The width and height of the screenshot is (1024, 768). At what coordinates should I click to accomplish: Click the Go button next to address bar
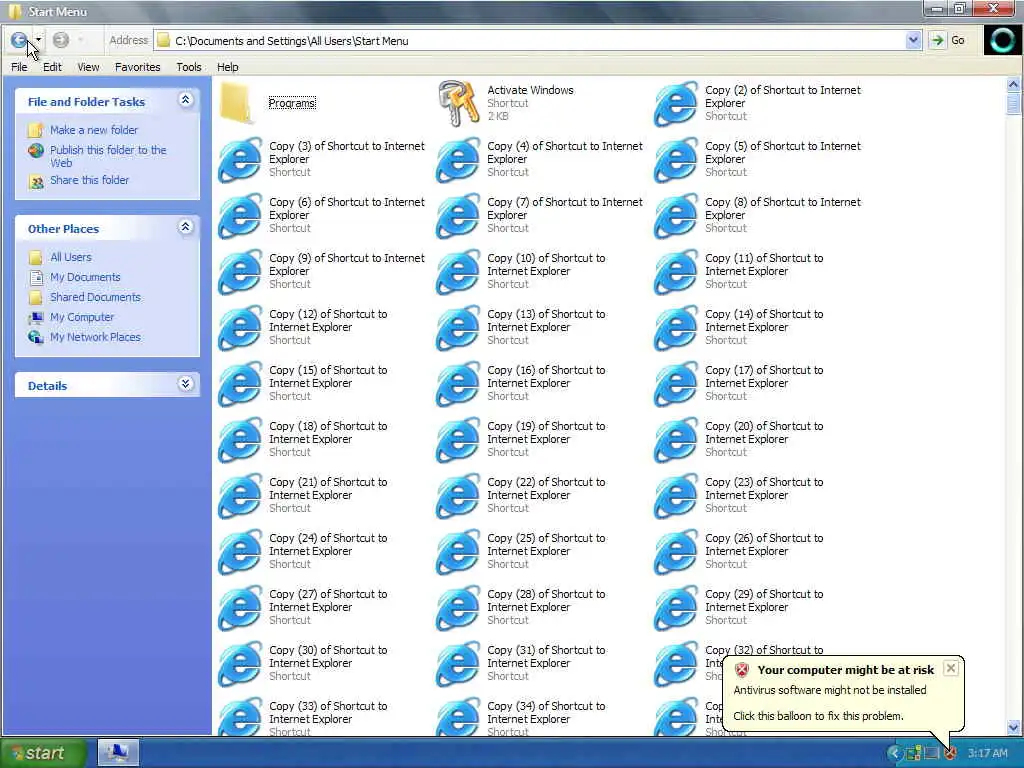click(949, 40)
